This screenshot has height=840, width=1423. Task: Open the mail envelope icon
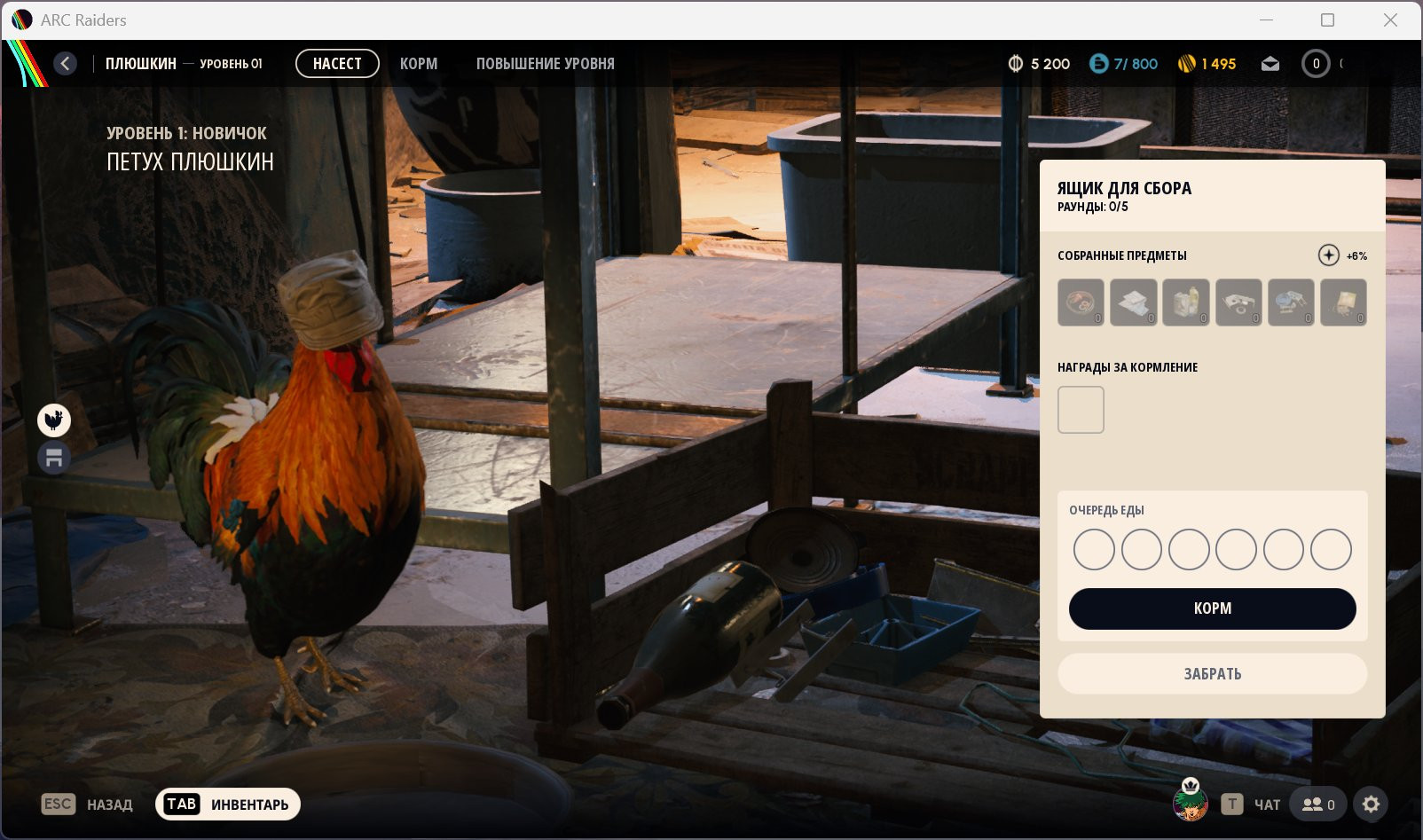1270,64
